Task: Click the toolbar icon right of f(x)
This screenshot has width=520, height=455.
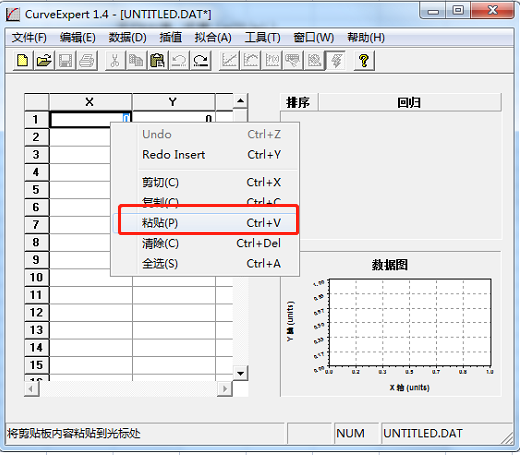Action: tap(293, 61)
